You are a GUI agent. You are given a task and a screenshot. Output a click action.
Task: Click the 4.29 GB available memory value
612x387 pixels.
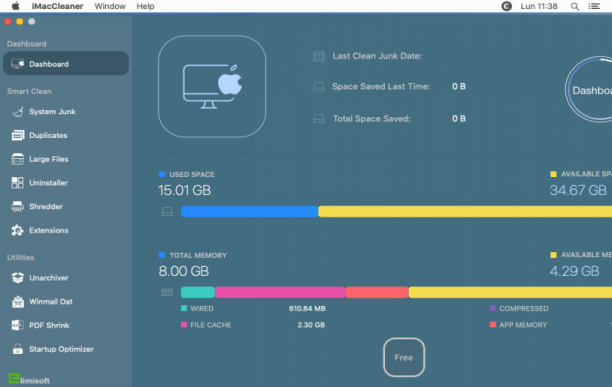pyautogui.click(x=575, y=271)
